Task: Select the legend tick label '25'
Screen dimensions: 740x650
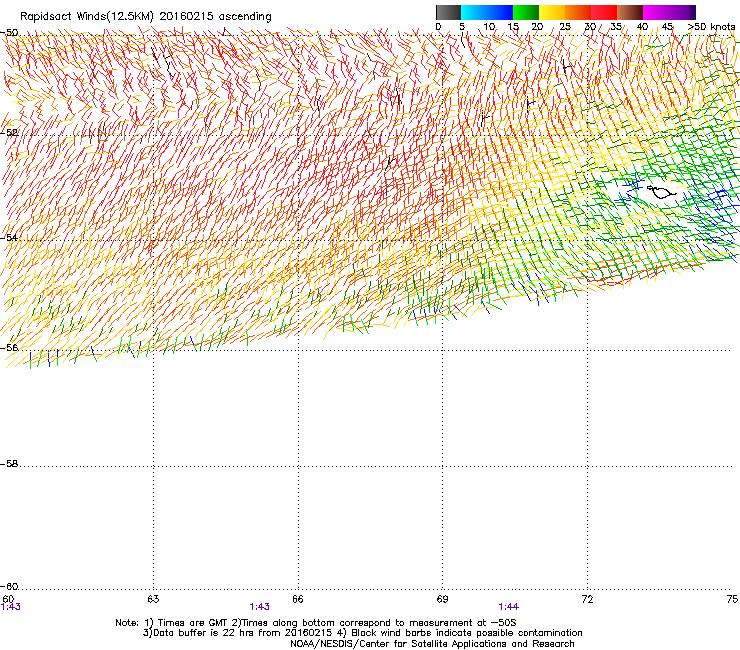Action: click(565, 27)
